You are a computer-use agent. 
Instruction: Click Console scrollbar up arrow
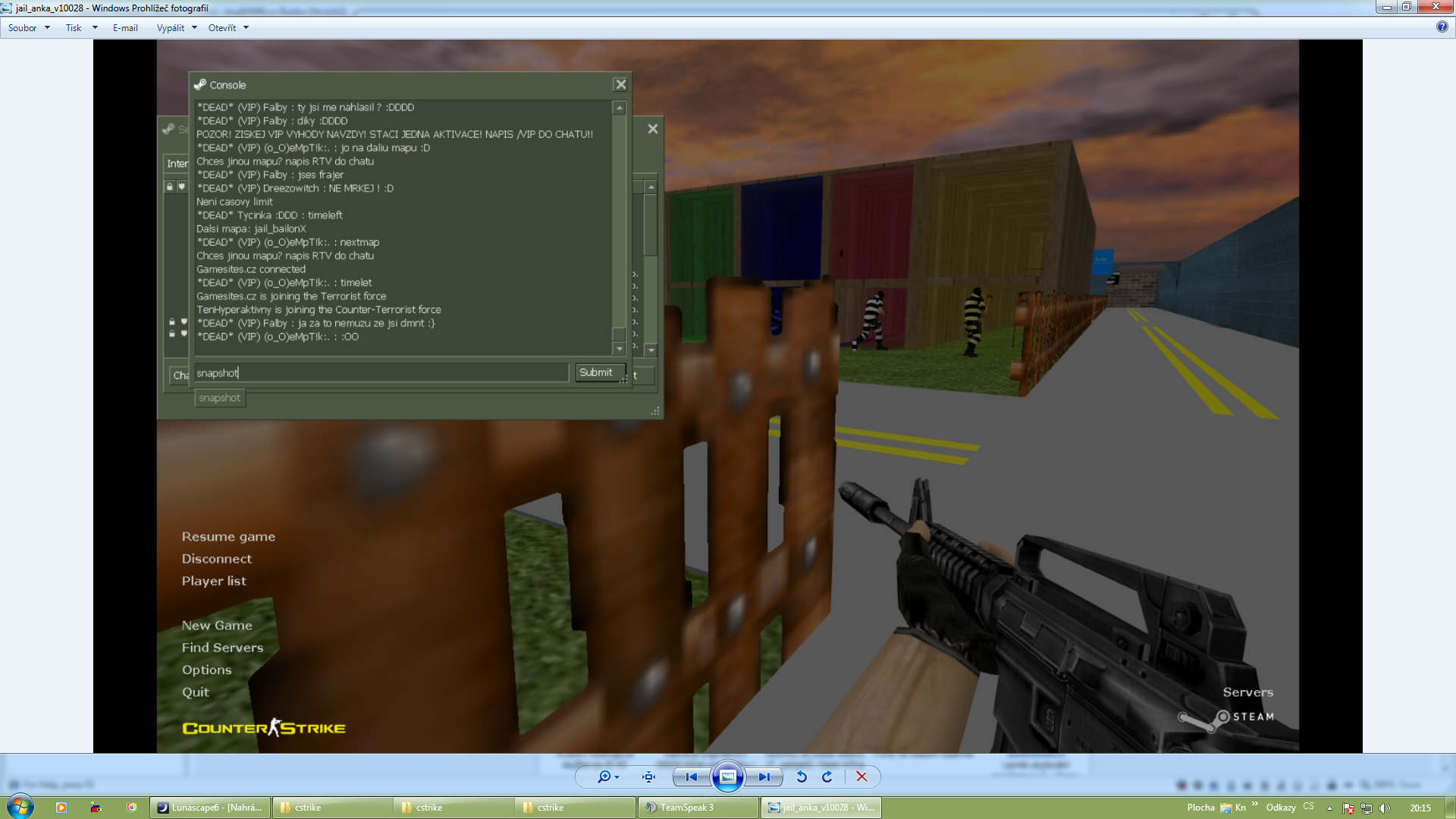[x=620, y=108]
